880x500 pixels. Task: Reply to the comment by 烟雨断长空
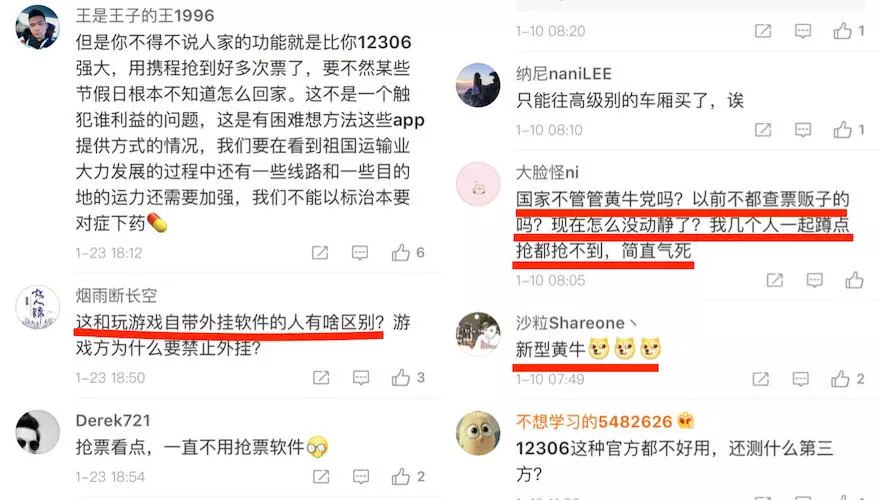tap(361, 378)
